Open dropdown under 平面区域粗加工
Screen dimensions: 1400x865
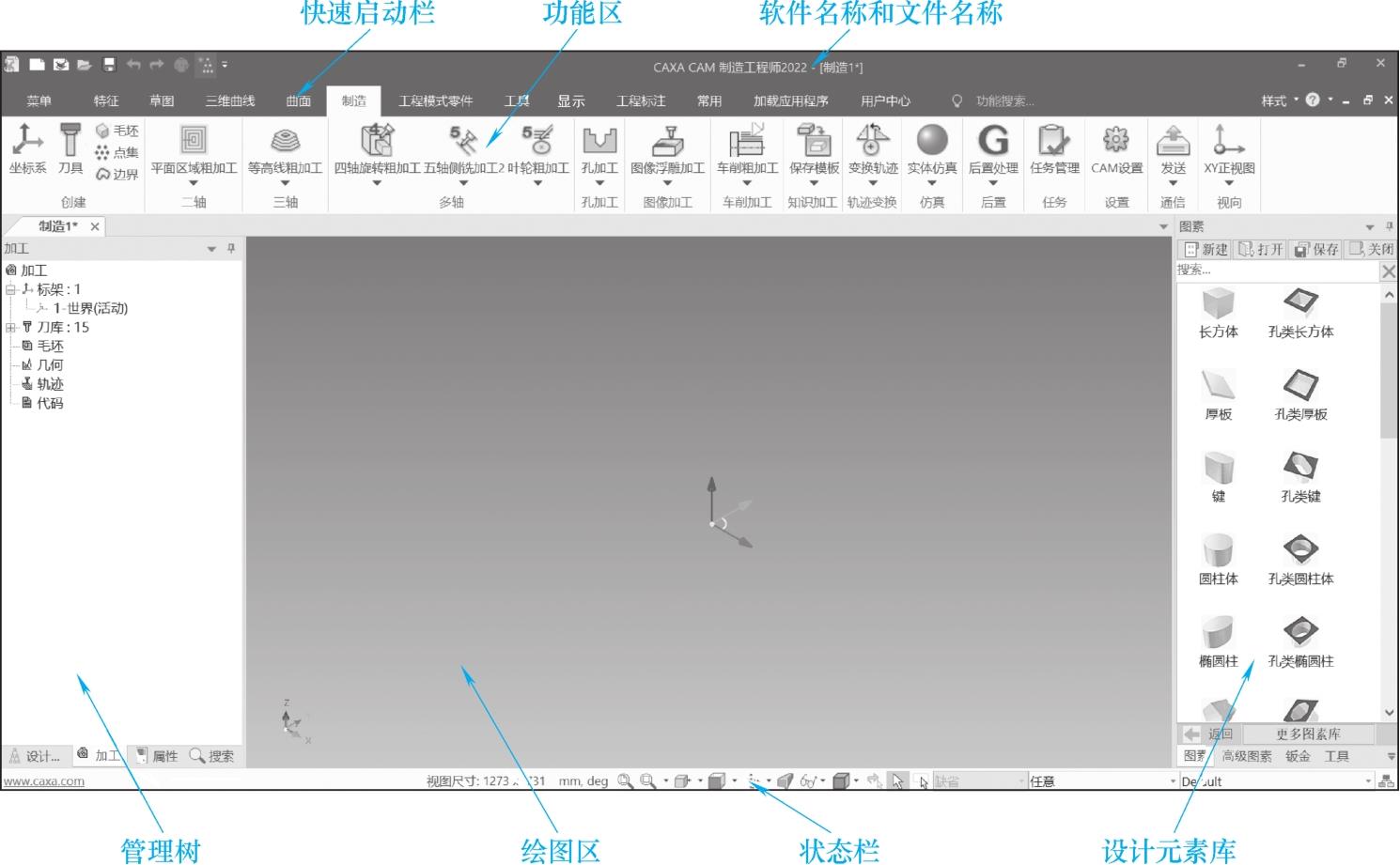click(x=194, y=183)
